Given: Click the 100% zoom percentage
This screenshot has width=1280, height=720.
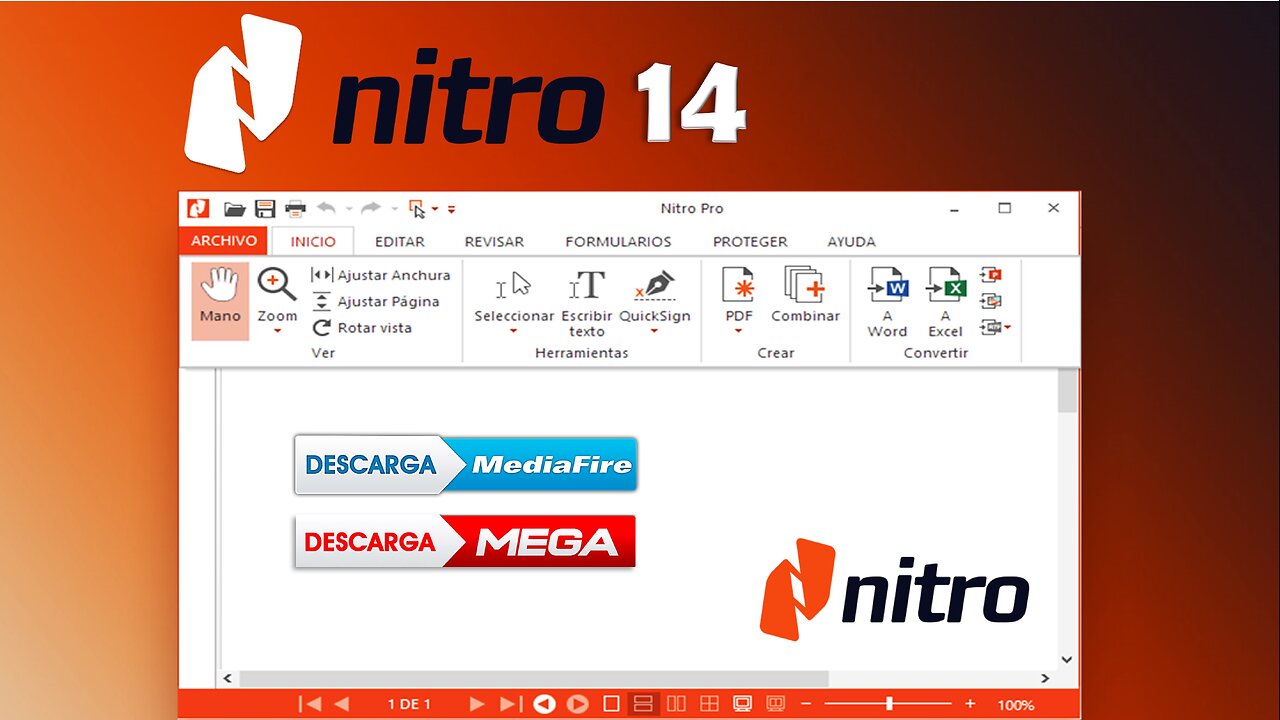Looking at the screenshot, I should point(1016,705).
